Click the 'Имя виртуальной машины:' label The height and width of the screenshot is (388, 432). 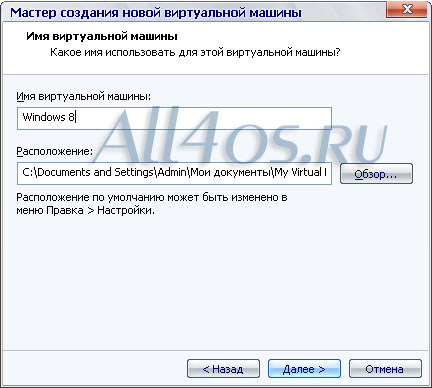(84, 97)
